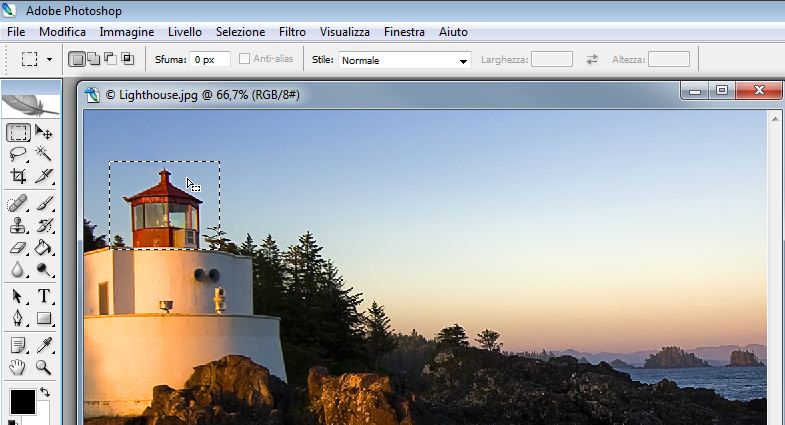The width and height of the screenshot is (785, 425).
Task: Open the File menu
Action: [x=16, y=32]
